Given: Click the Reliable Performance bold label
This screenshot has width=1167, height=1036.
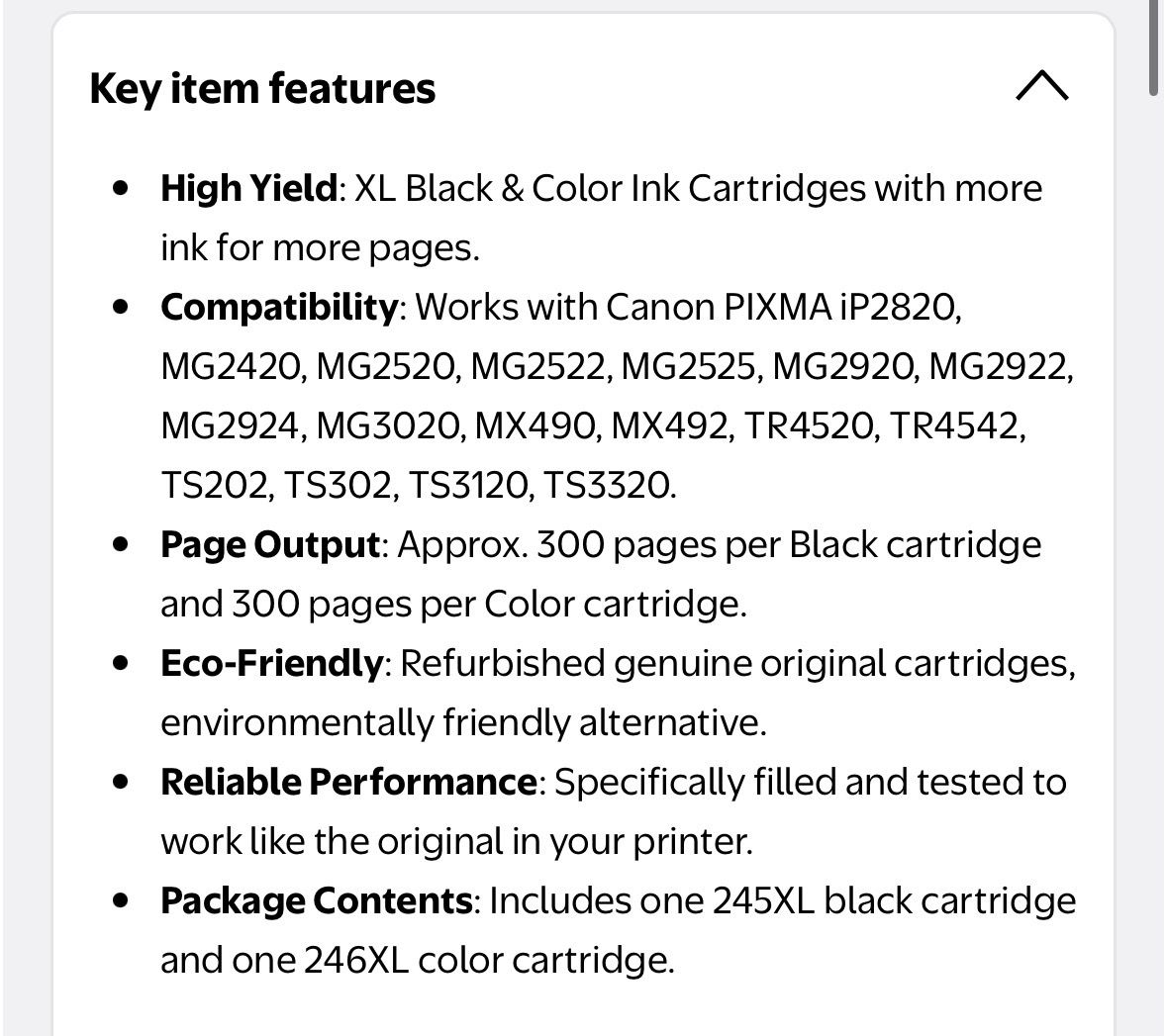Looking at the screenshot, I should (348, 782).
